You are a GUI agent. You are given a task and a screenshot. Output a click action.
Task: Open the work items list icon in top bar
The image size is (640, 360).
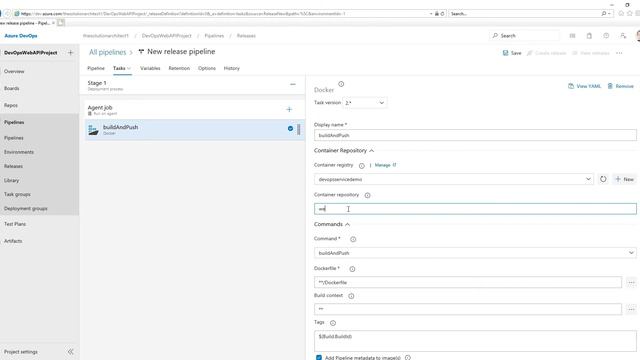pos(572,36)
